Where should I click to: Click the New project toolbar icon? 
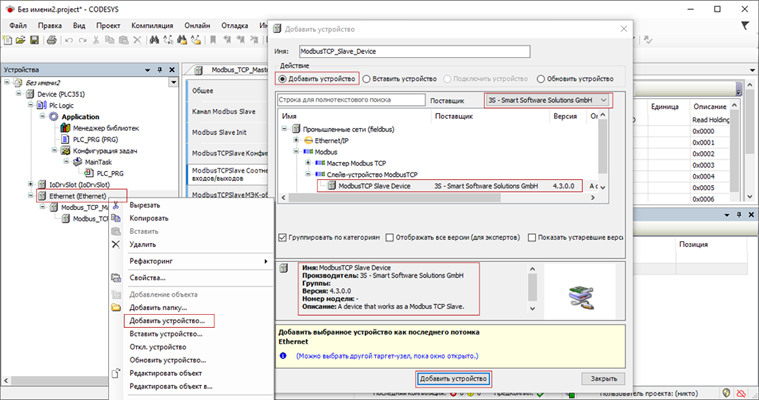click(x=7, y=40)
